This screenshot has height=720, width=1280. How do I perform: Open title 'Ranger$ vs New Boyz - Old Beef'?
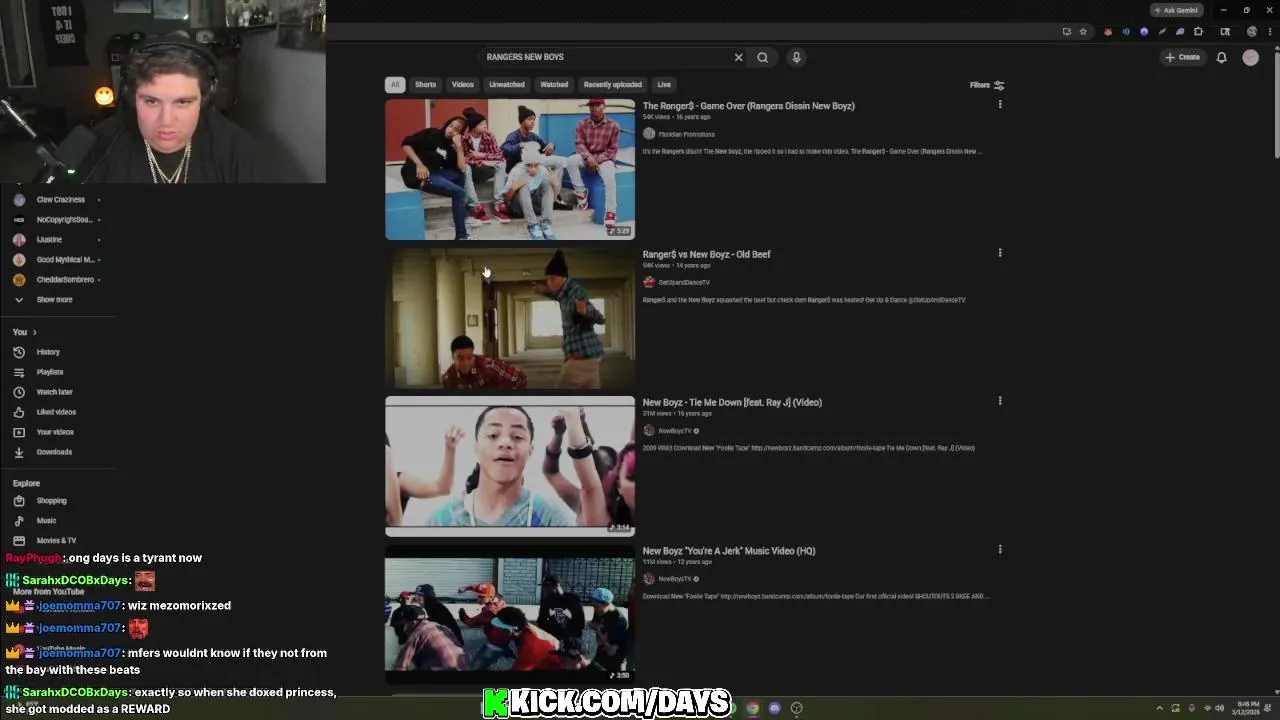[706, 254]
